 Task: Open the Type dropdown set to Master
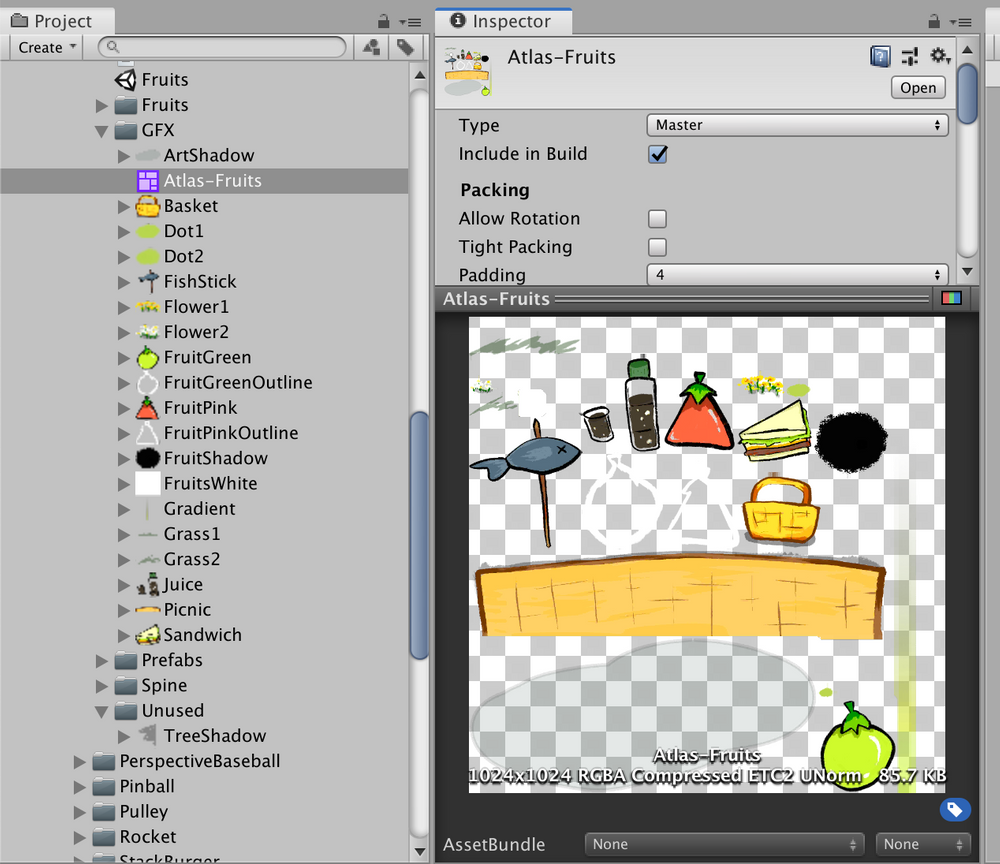pos(797,125)
